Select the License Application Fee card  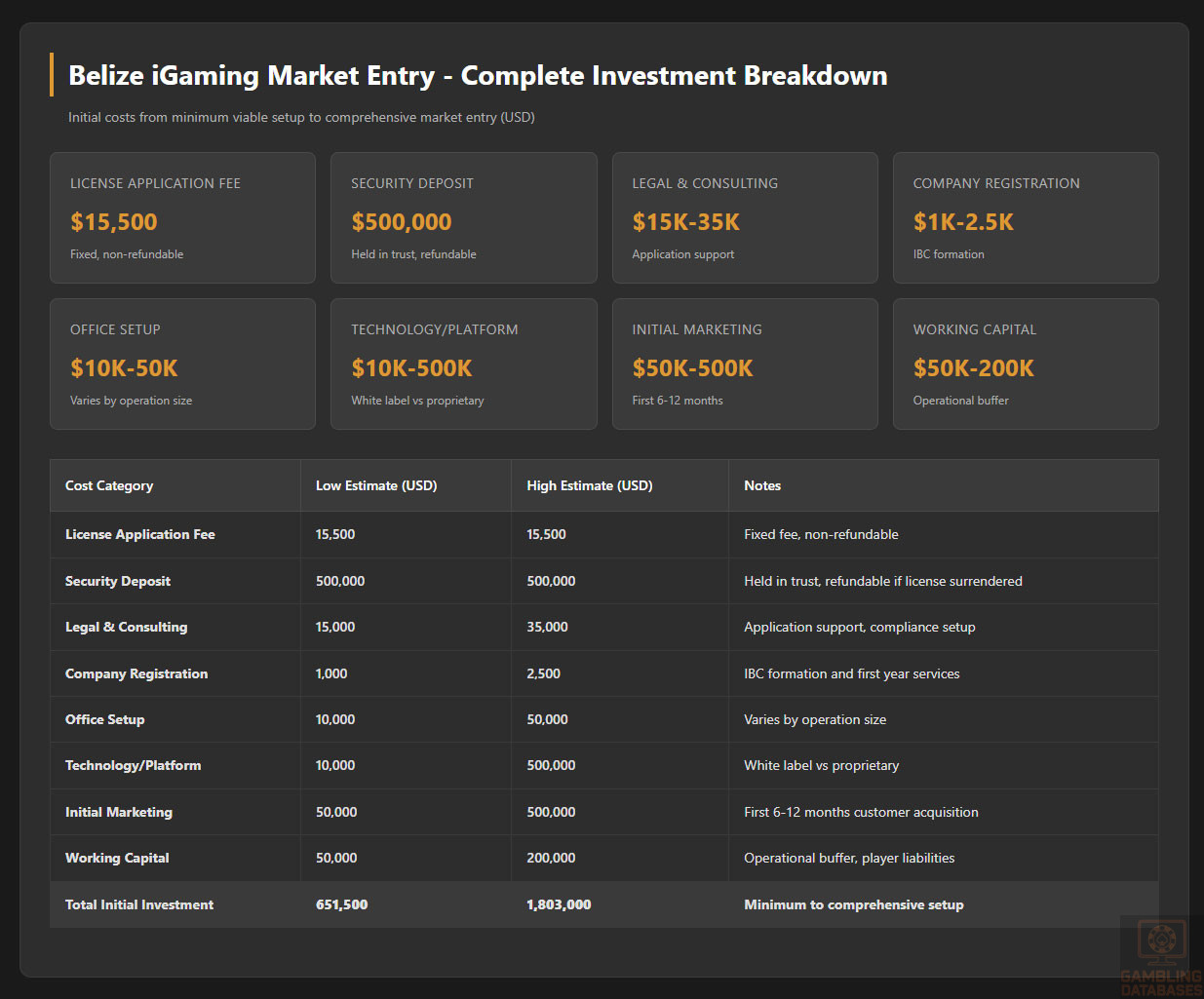pos(182,217)
